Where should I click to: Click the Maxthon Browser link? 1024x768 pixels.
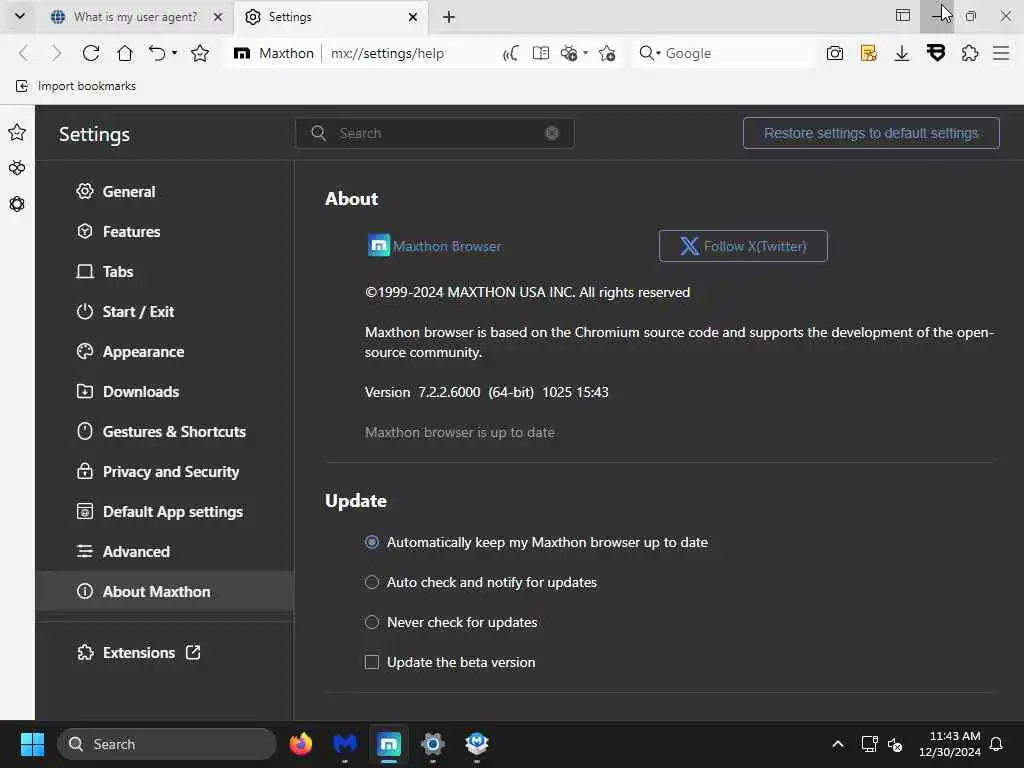(x=447, y=246)
